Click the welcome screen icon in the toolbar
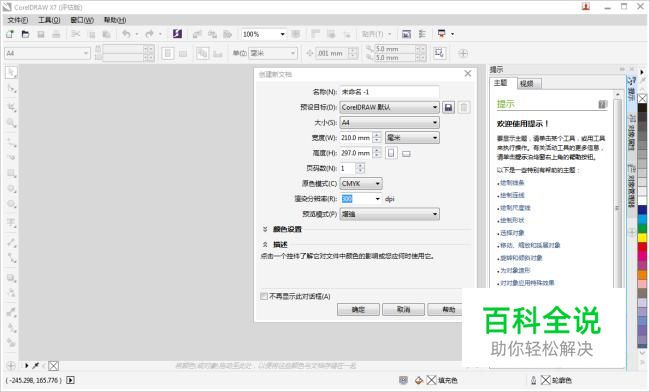This screenshot has height=392, width=650. (x=406, y=34)
